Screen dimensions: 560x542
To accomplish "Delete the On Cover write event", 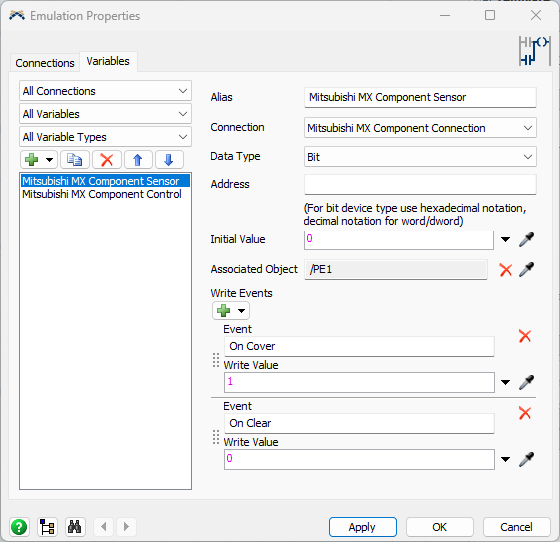I will (525, 336).
